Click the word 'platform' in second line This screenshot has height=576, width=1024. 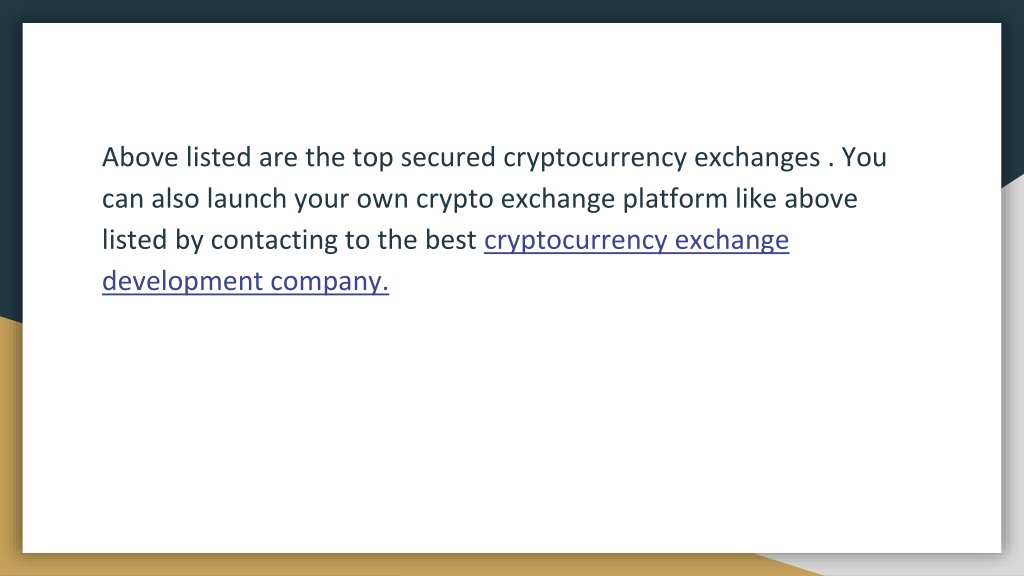point(675,200)
